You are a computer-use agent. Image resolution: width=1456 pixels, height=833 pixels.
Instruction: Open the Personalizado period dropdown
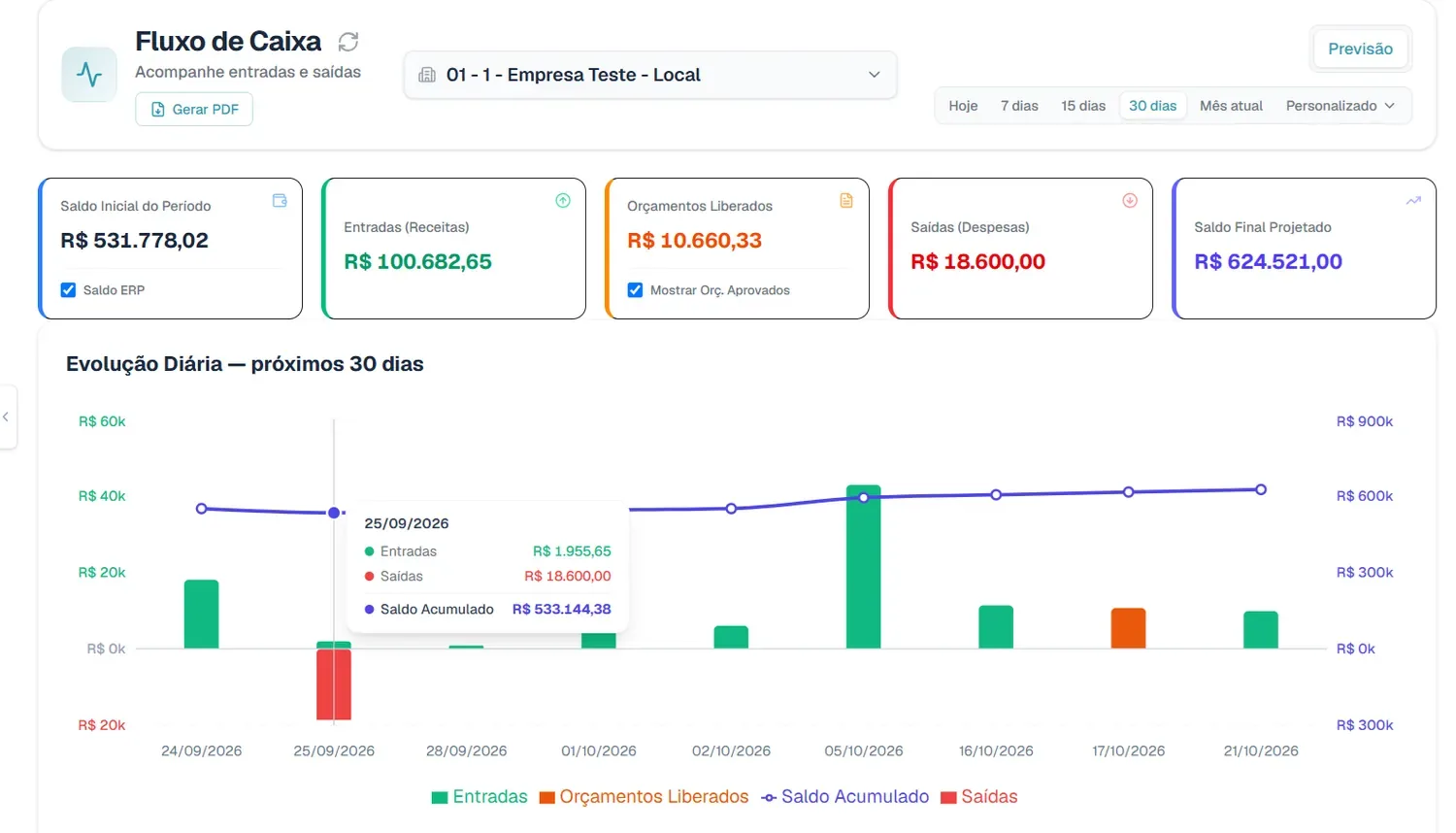[x=1340, y=106]
